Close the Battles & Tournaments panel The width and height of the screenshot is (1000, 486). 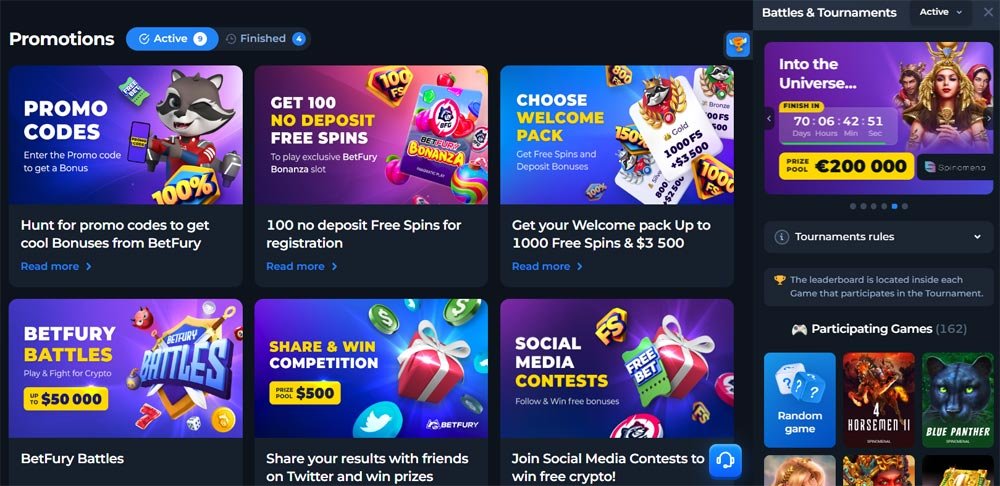coord(988,12)
